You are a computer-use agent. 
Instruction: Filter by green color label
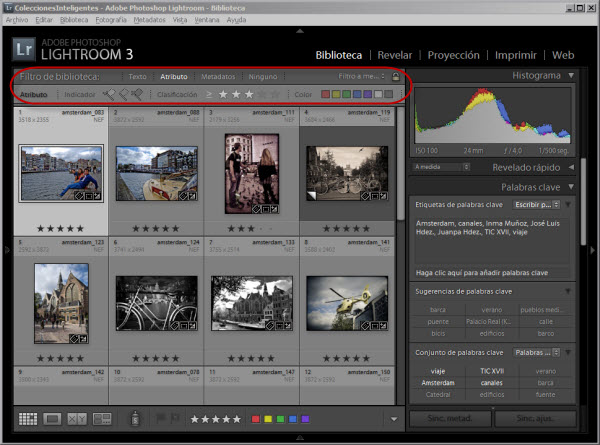[346, 94]
